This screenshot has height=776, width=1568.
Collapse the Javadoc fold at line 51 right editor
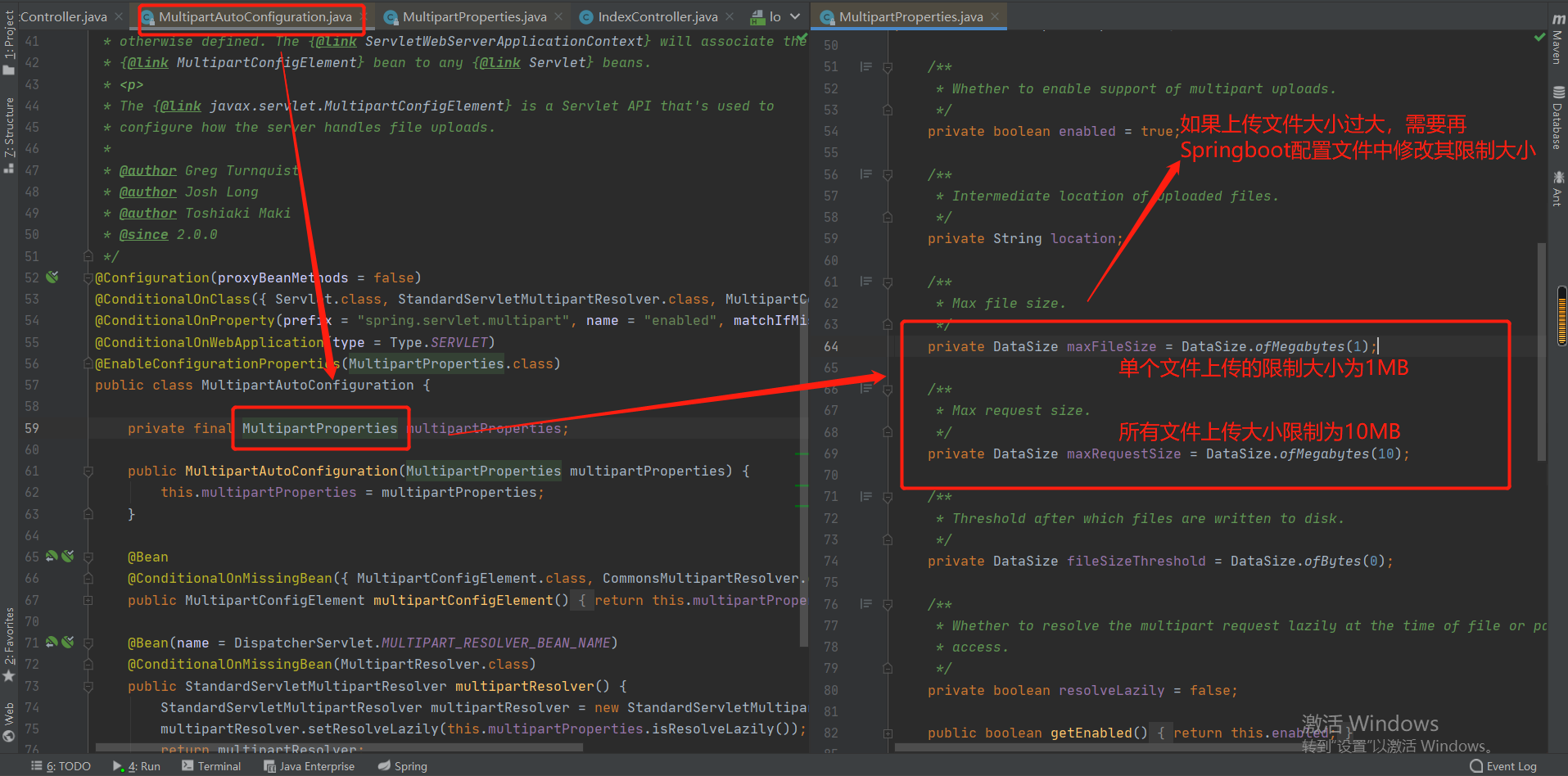click(x=888, y=66)
